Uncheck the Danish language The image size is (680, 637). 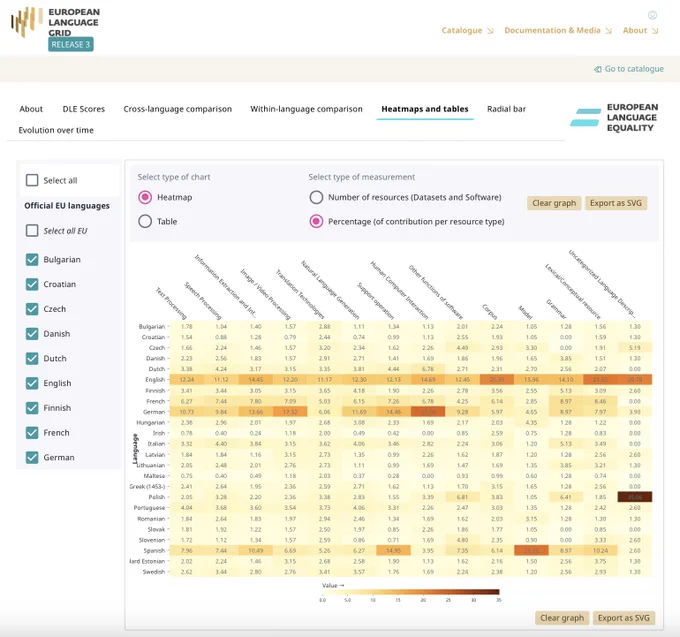click(32, 333)
